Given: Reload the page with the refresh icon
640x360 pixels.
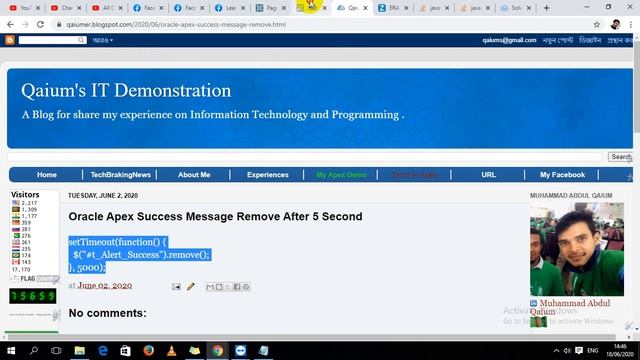Looking at the screenshot, I should tap(40, 24).
